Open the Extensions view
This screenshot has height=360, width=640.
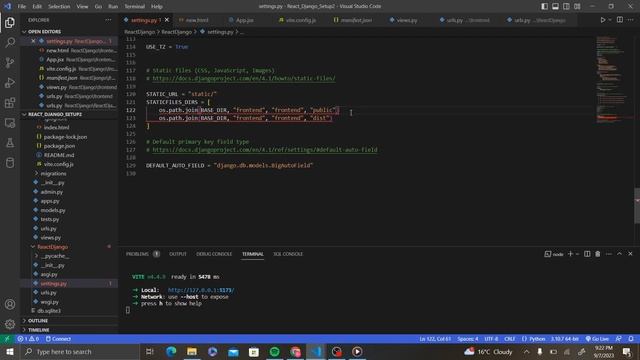coord(10,102)
